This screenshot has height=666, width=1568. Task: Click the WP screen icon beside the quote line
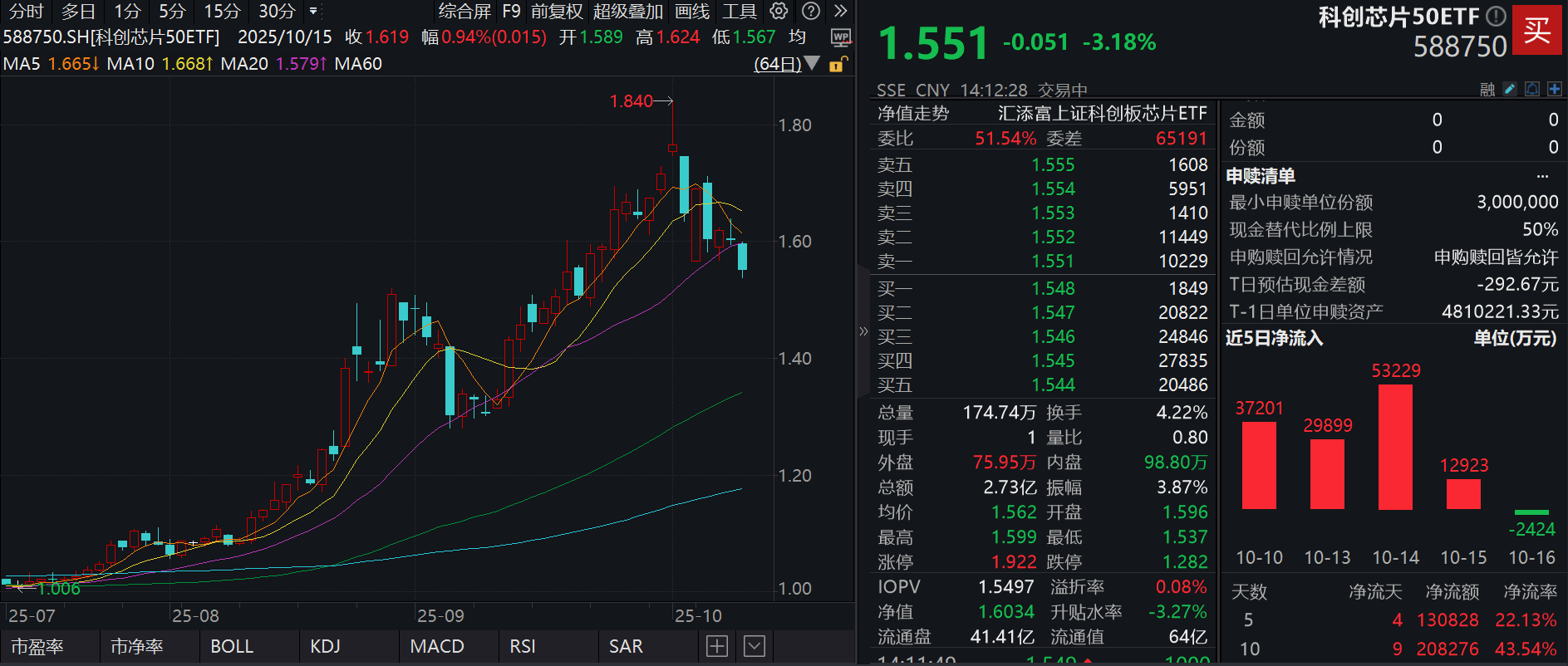[x=841, y=37]
